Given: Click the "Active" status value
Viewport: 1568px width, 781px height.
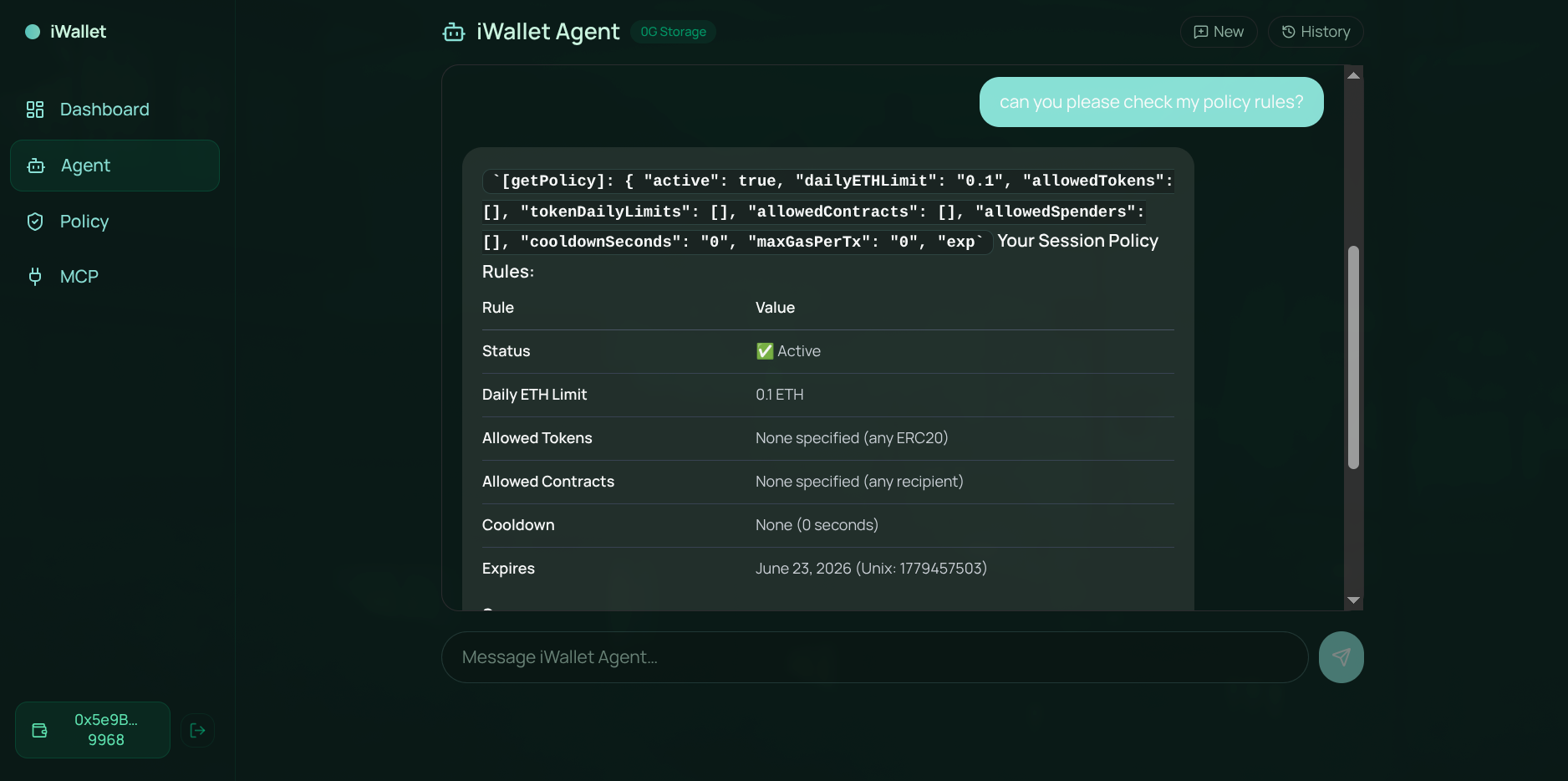Looking at the screenshot, I should 788,351.
